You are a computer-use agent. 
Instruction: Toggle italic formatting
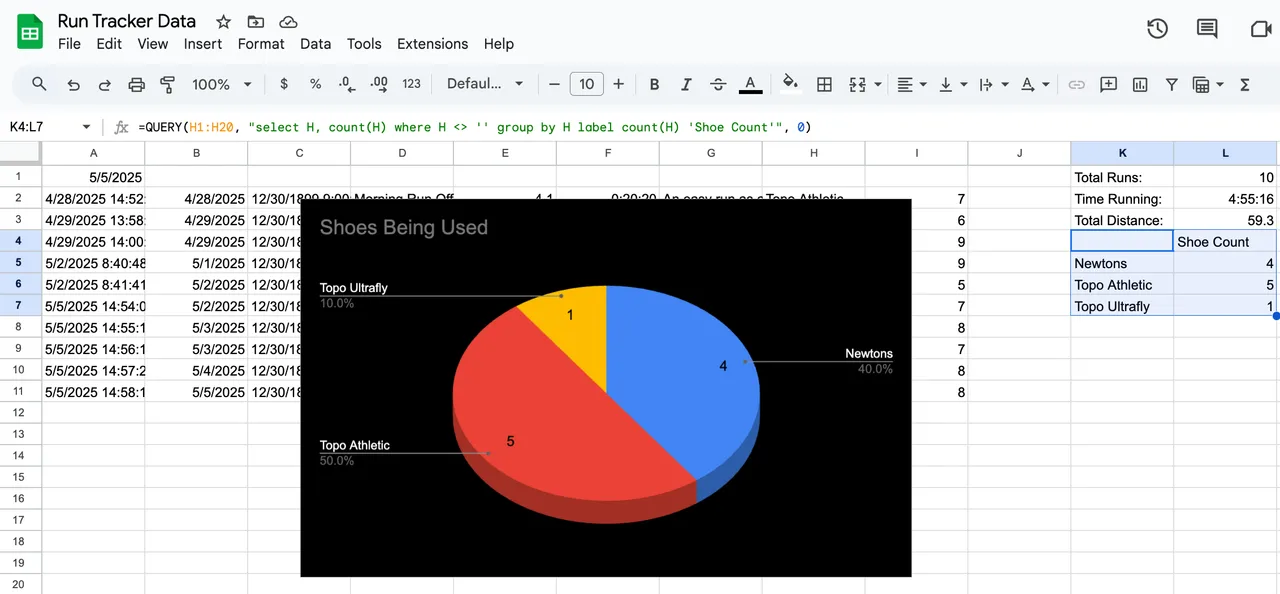686,84
